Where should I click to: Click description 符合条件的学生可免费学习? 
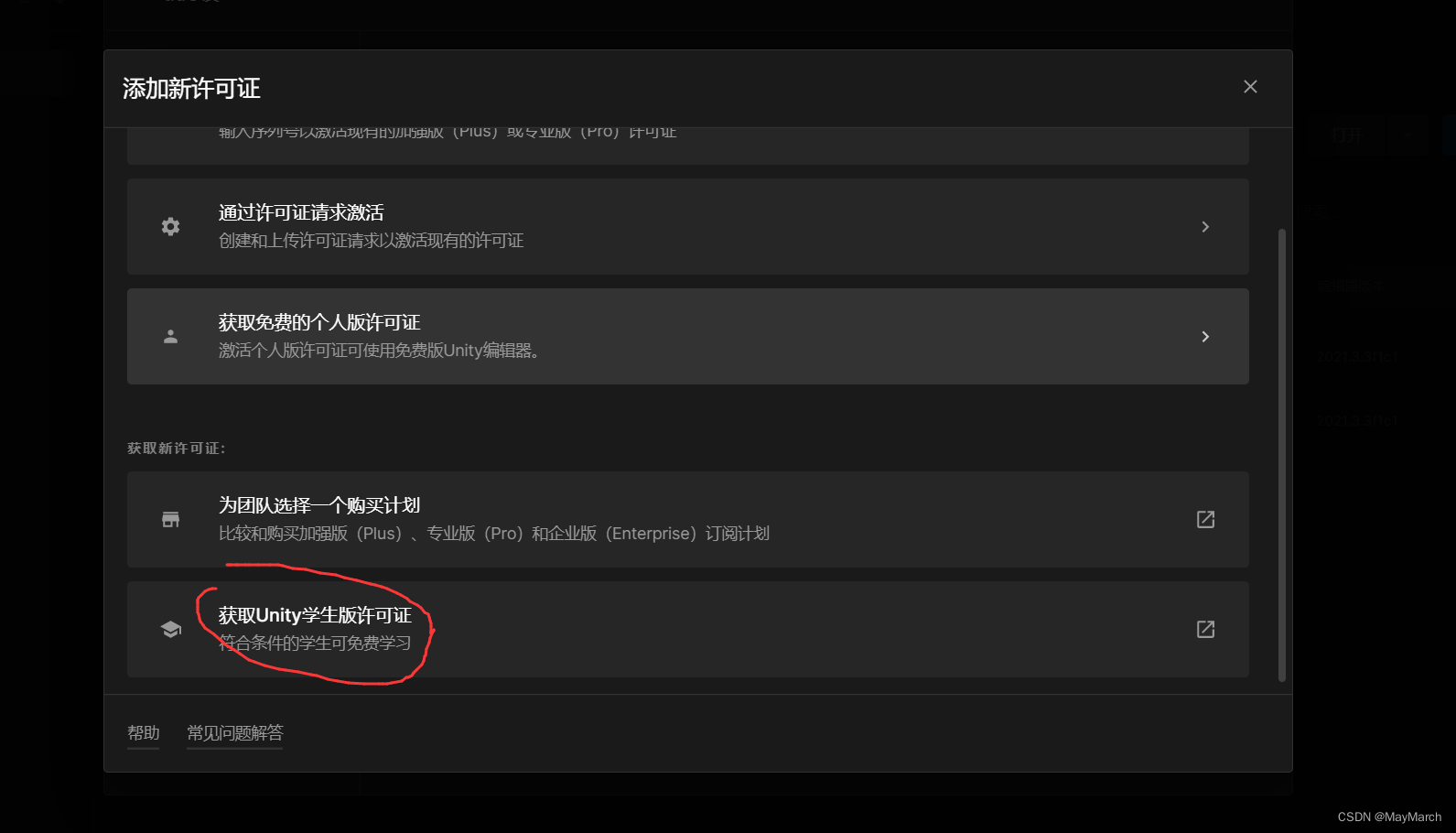pyautogui.click(x=315, y=643)
